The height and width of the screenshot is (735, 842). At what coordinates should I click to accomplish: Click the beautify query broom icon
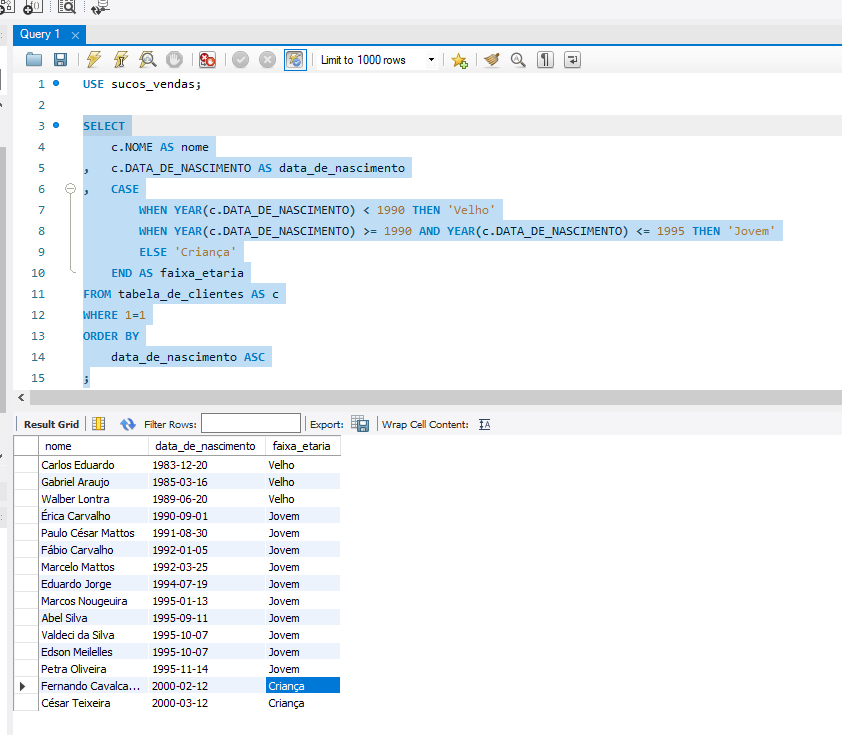click(491, 60)
